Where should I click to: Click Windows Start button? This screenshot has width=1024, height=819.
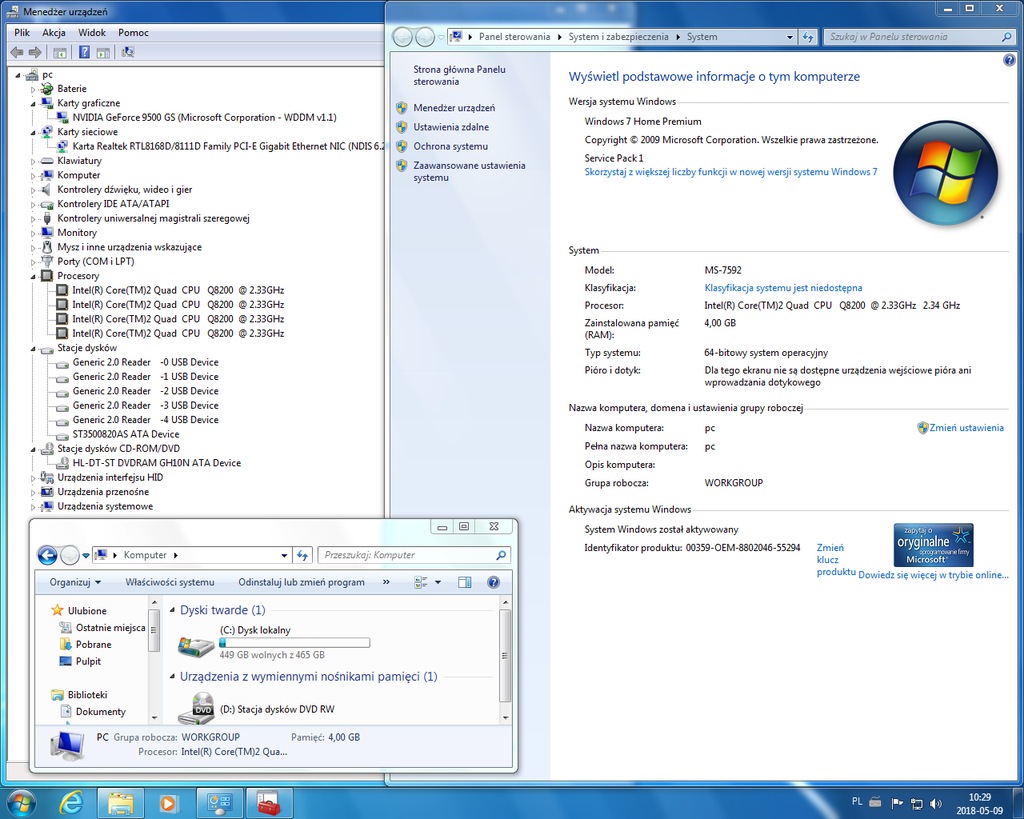pos(20,803)
